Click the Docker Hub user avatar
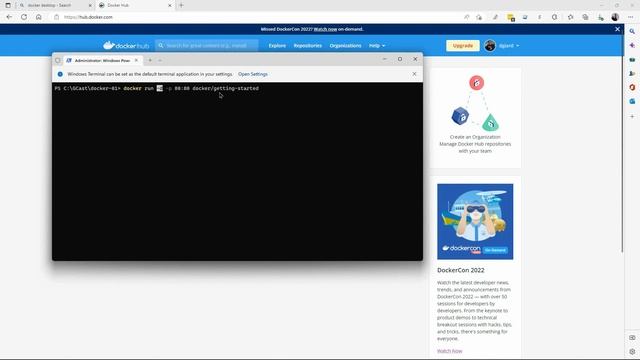 [490, 46]
